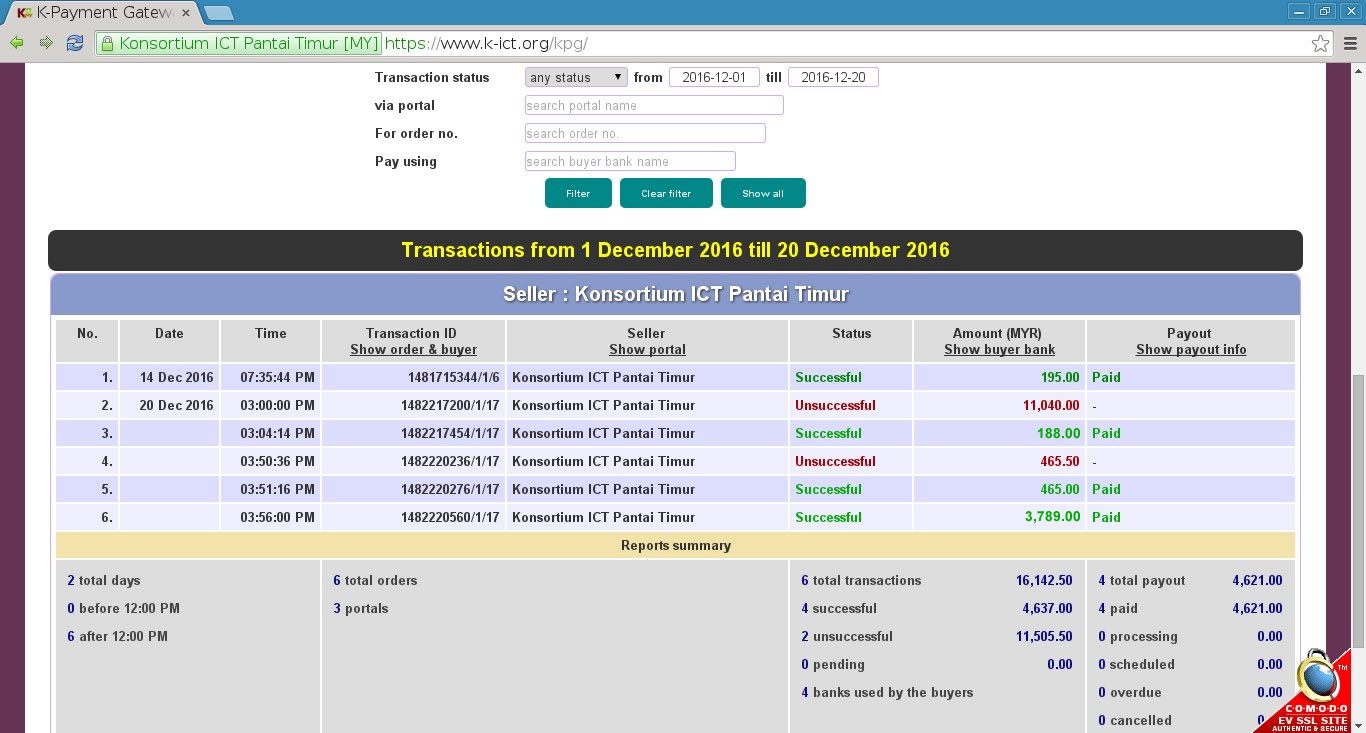Click date 20 Dec 2016
Image resolution: width=1366 pixels, height=733 pixels.
177,405
